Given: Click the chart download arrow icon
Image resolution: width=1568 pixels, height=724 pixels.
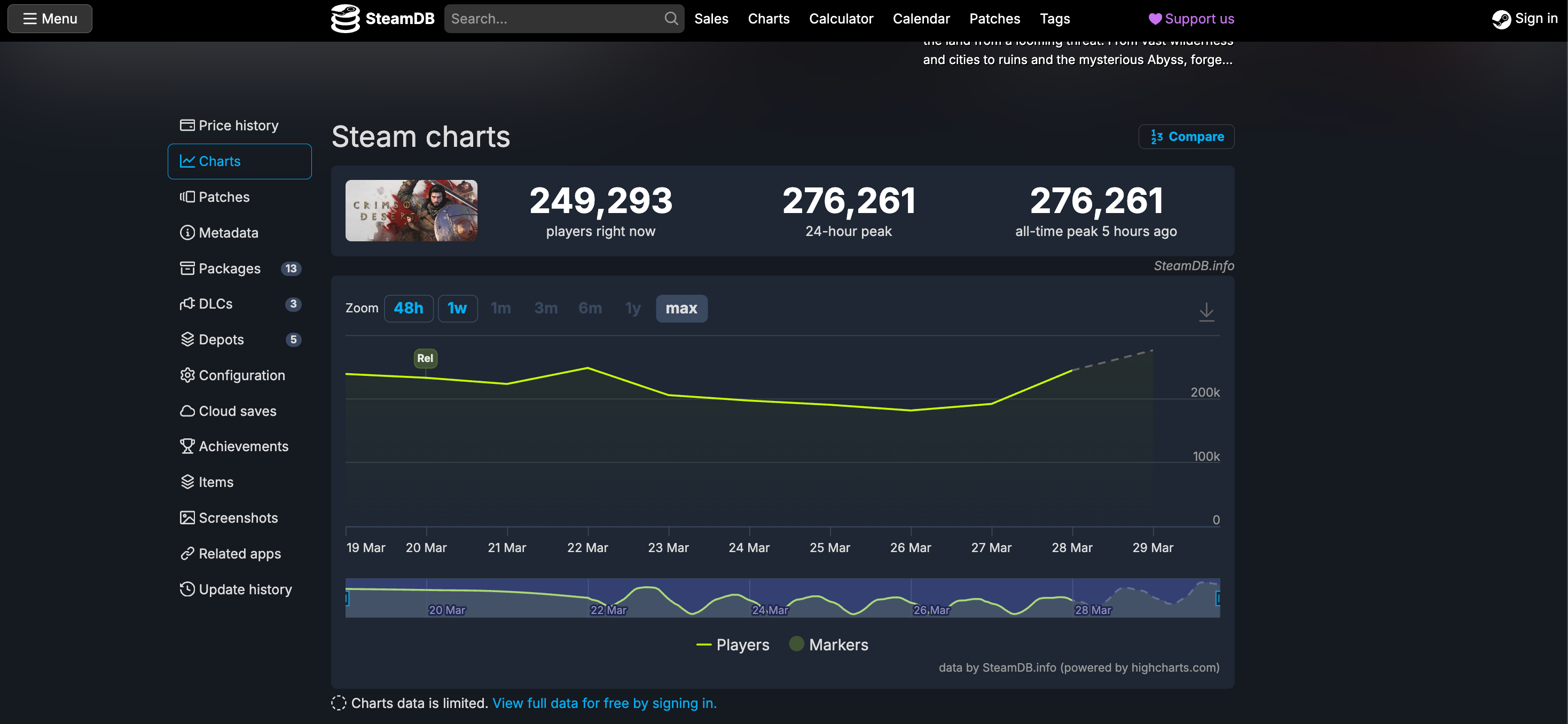Looking at the screenshot, I should (x=1206, y=311).
